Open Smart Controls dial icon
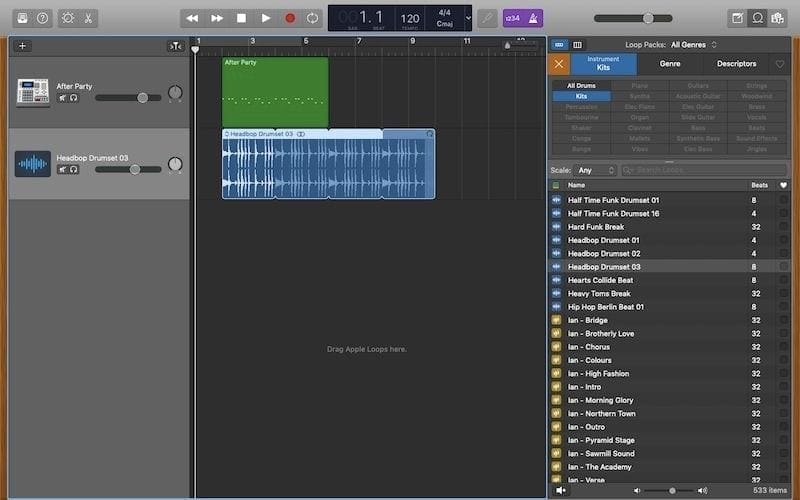800x500 pixels. [x=68, y=18]
